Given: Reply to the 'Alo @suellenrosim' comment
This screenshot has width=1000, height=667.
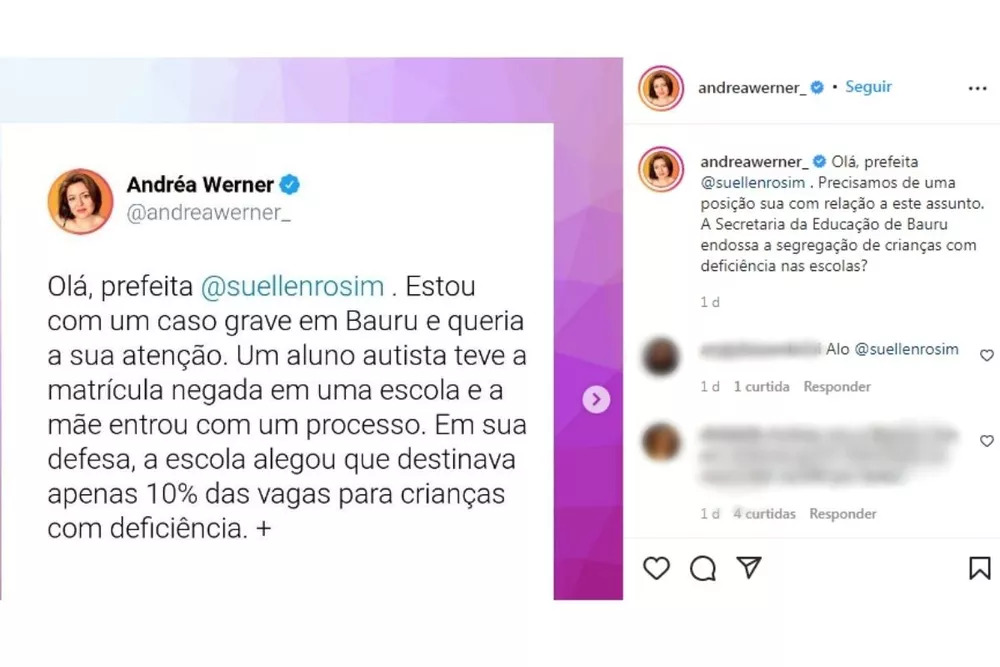Looking at the screenshot, I should click(x=837, y=386).
